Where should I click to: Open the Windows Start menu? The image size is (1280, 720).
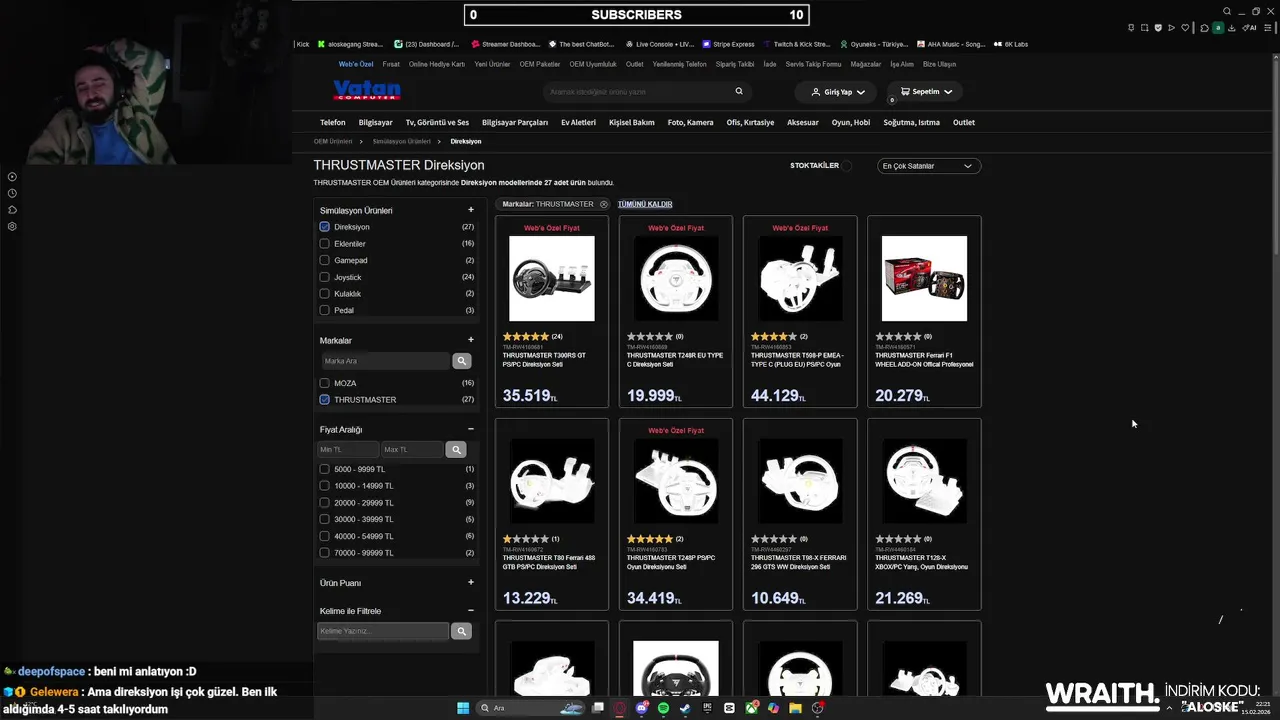click(463, 708)
